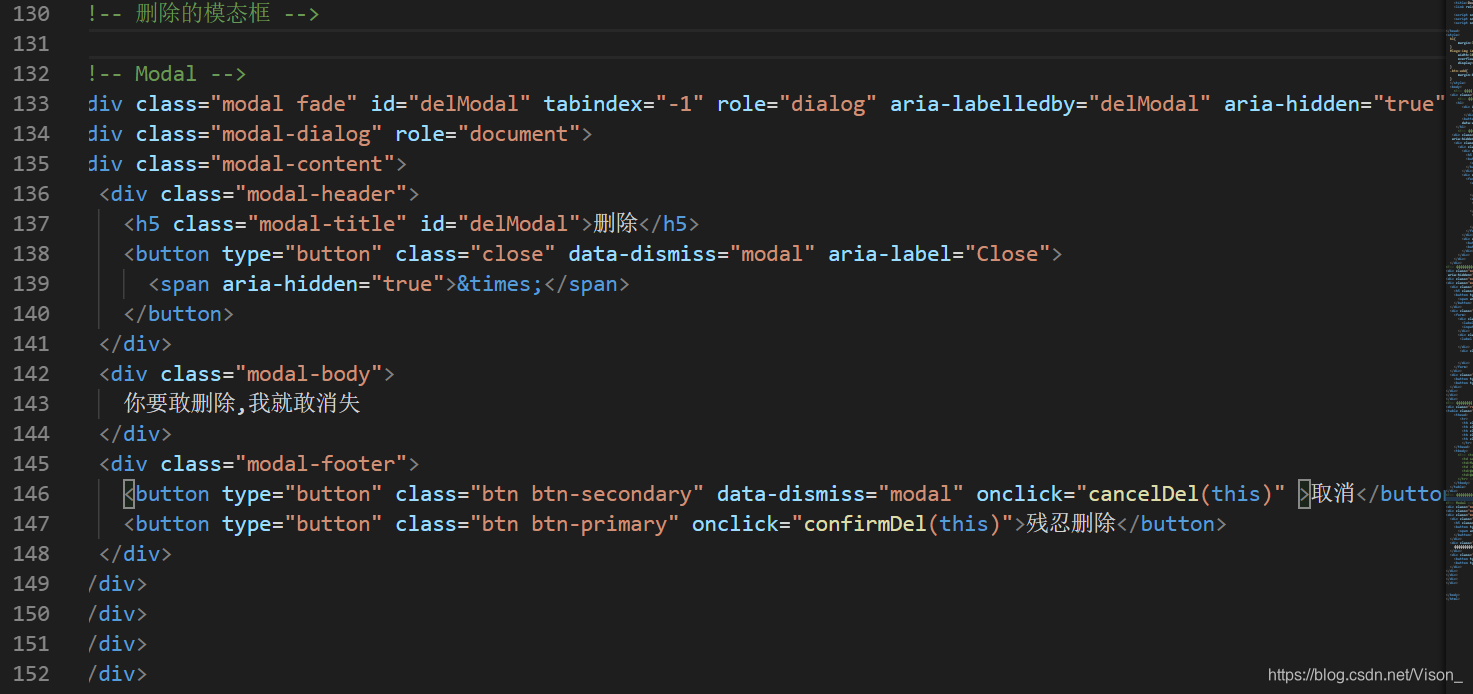
Task: Click the button text 取消 on line 146
Action: tap(1333, 494)
